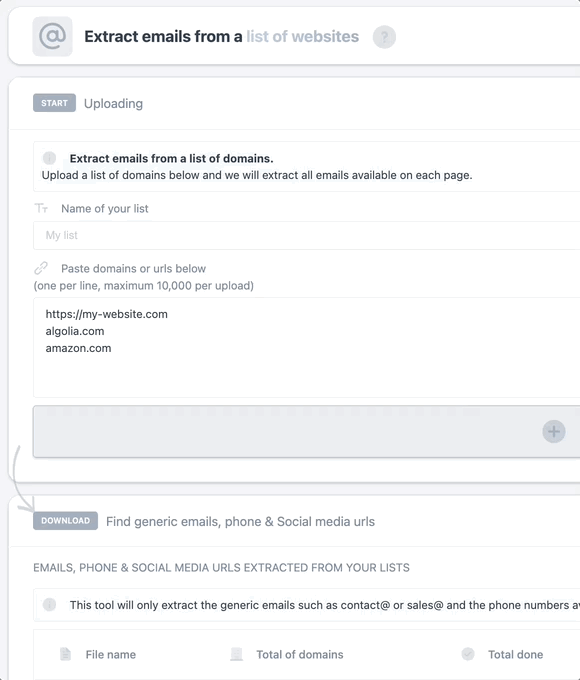
Task: Select the Total of domains column header
Action: [x=300, y=654]
